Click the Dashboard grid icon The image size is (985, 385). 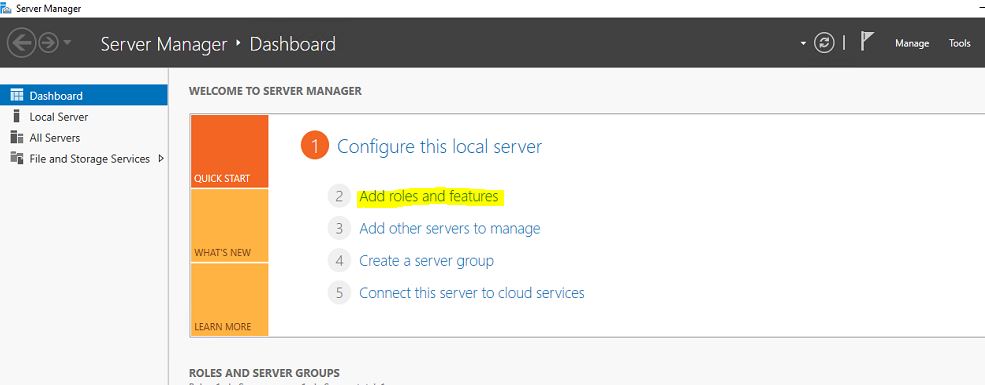17,95
